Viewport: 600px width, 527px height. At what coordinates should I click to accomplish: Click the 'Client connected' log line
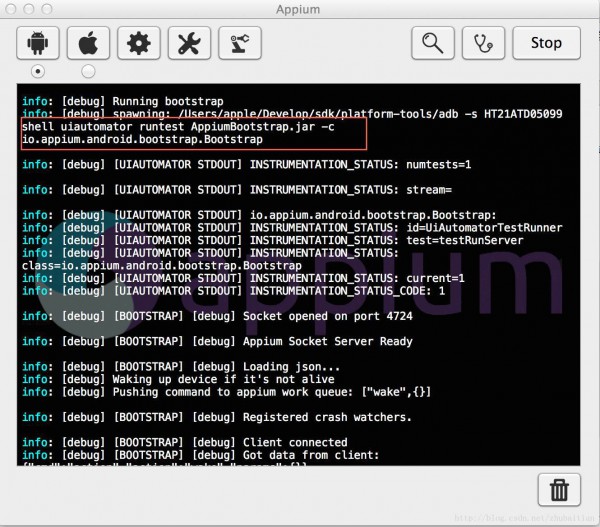pos(185,442)
